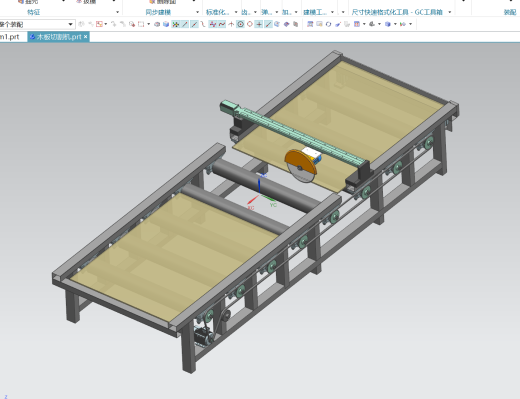Viewport: 520px width, 399px height.
Task: Click the plus-with-arrow snap icon before Arc Center
Action: (x=231, y=24)
